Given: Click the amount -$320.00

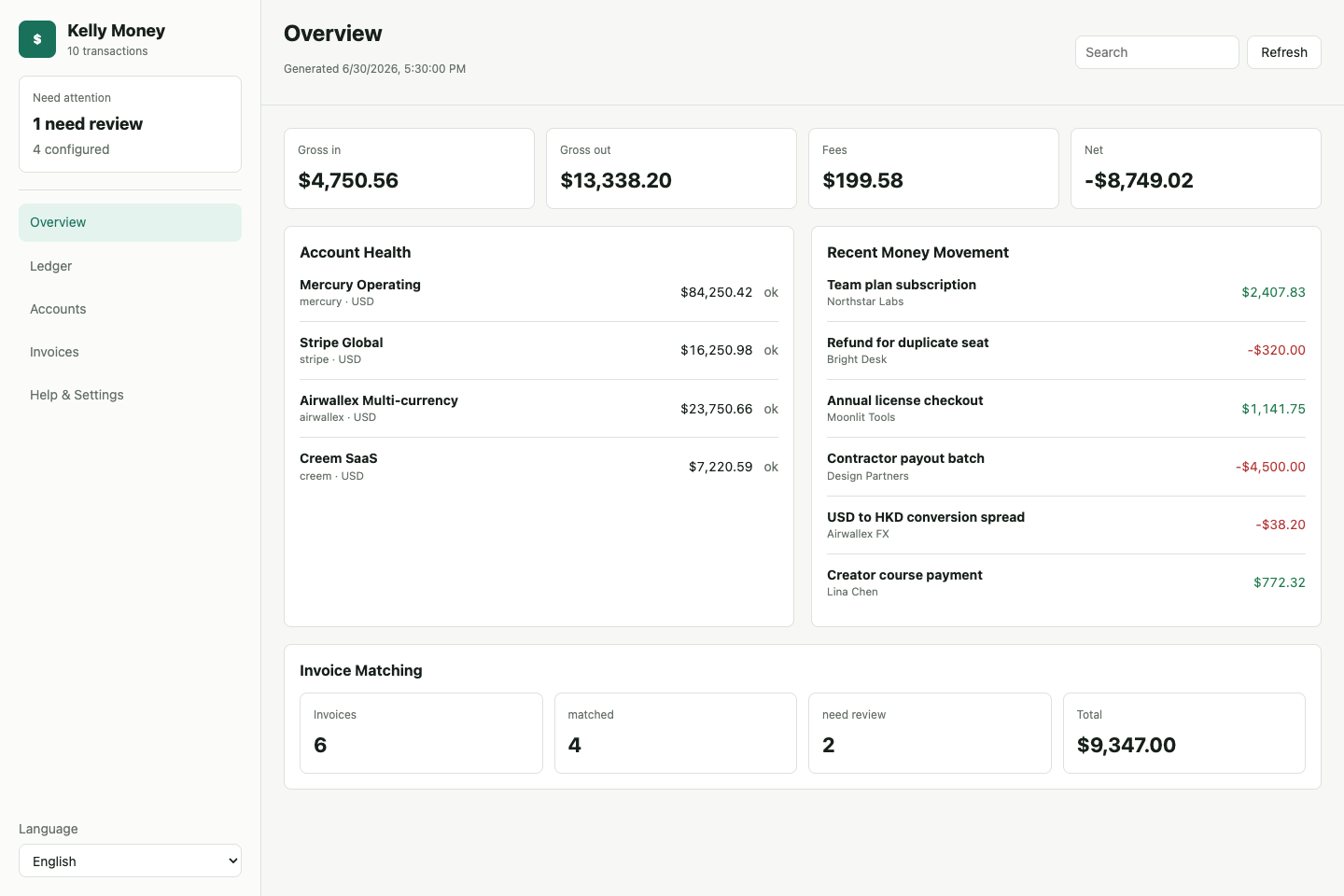Looking at the screenshot, I should click(1276, 350).
